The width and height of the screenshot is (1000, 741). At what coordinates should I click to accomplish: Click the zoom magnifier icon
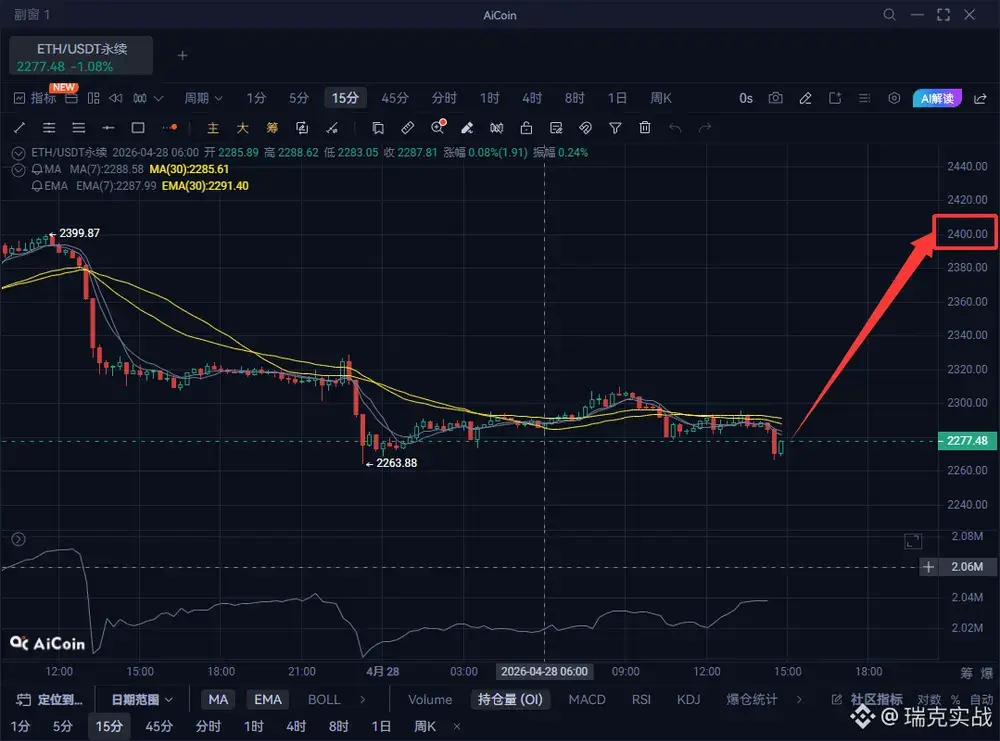tap(438, 128)
